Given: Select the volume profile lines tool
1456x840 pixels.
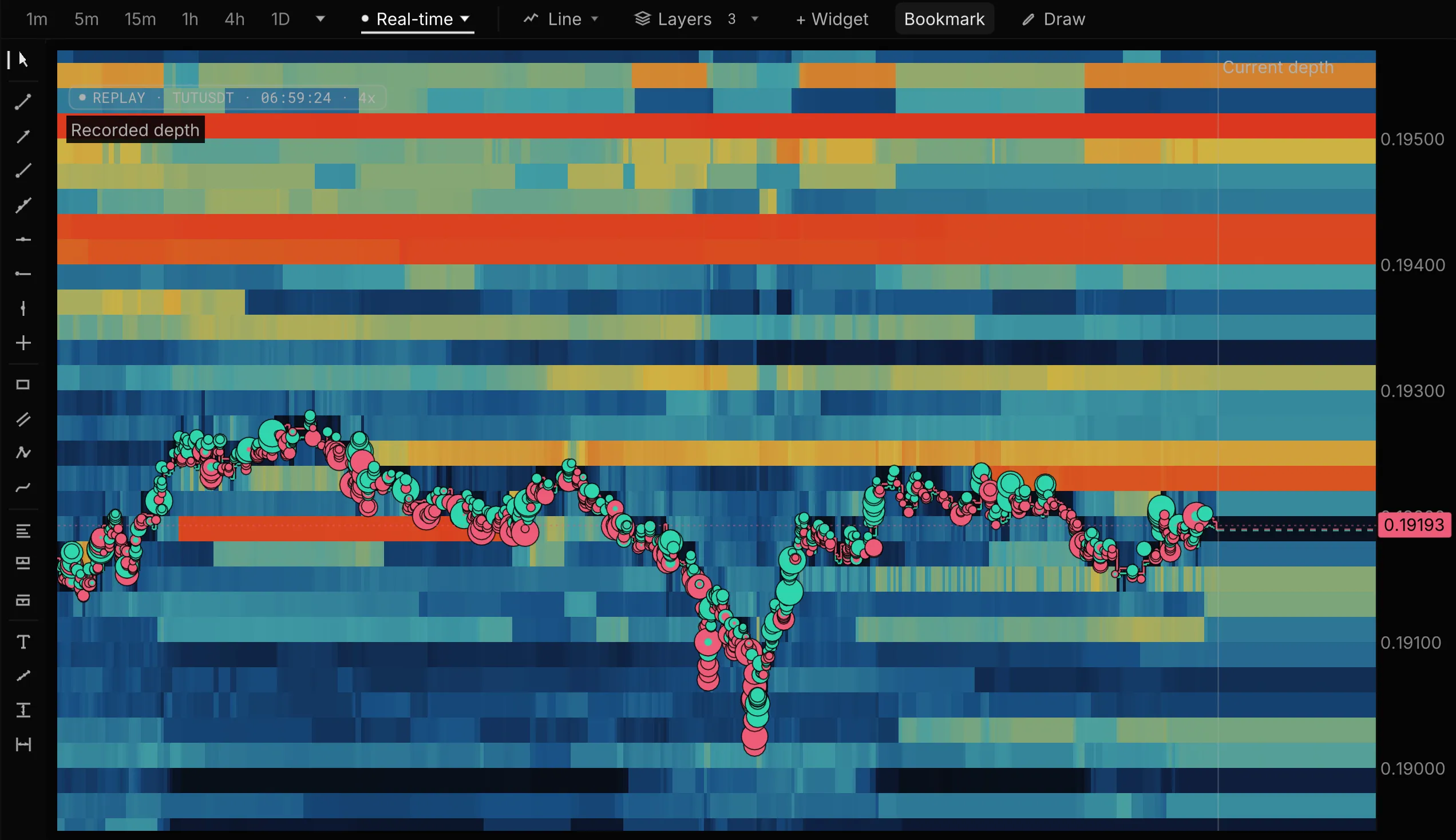Looking at the screenshot, I should point(23,531).
